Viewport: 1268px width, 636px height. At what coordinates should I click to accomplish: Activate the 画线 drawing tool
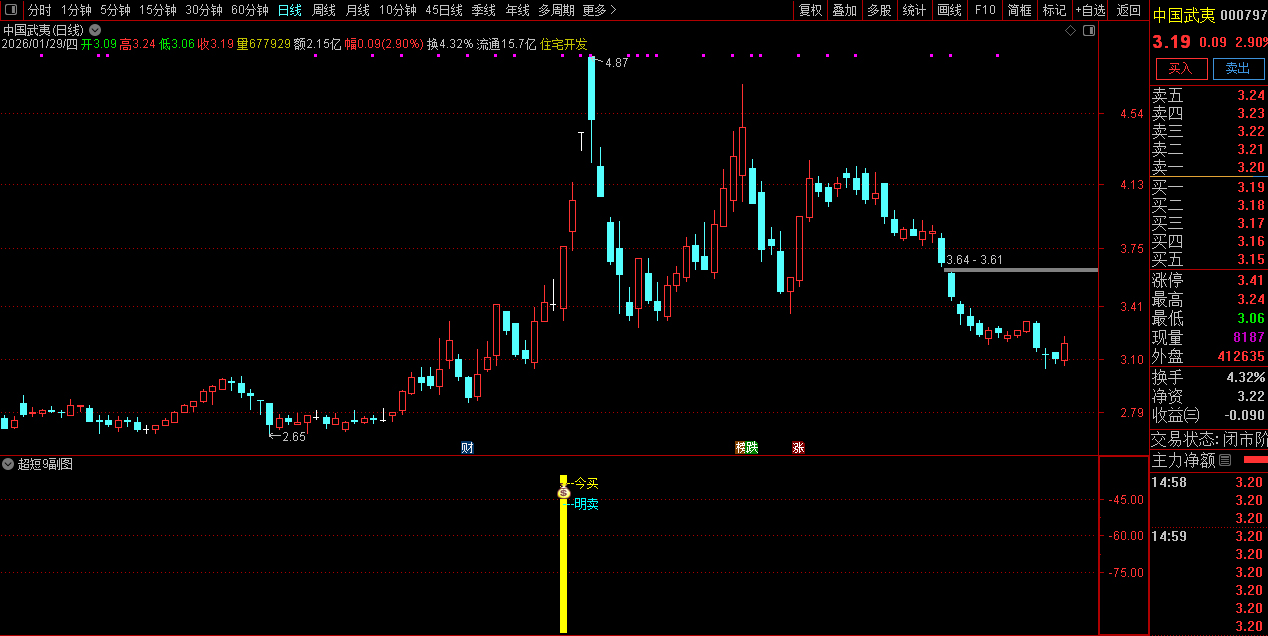pyautogui.click(x=950, y=10)
